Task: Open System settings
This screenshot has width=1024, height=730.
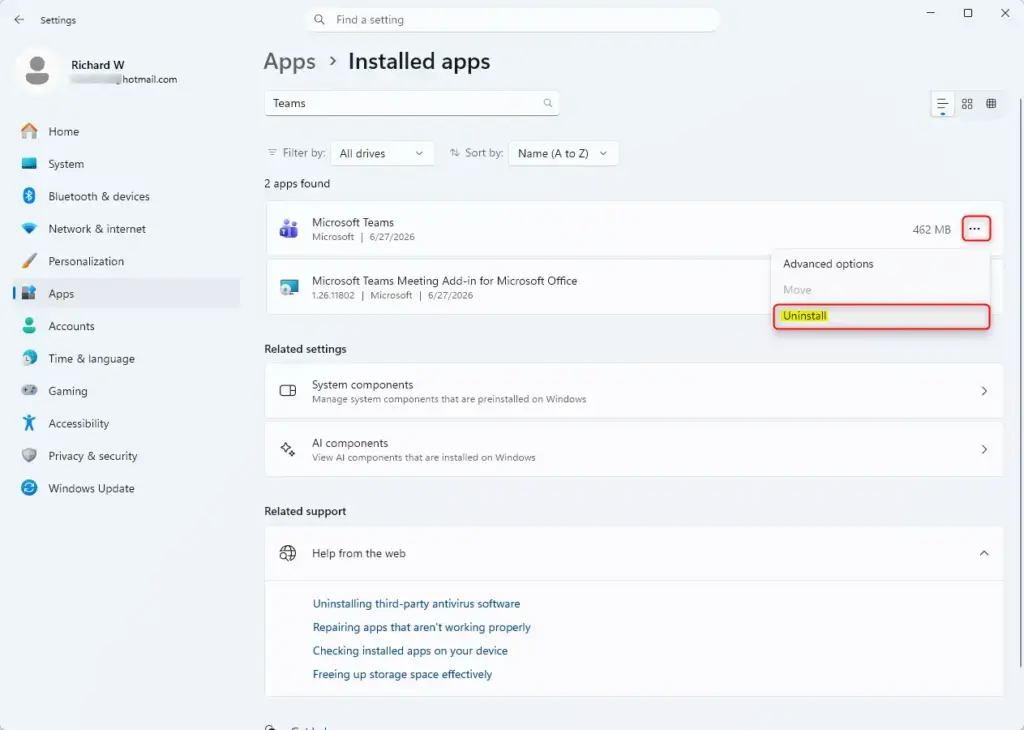Action: point(127,164)
